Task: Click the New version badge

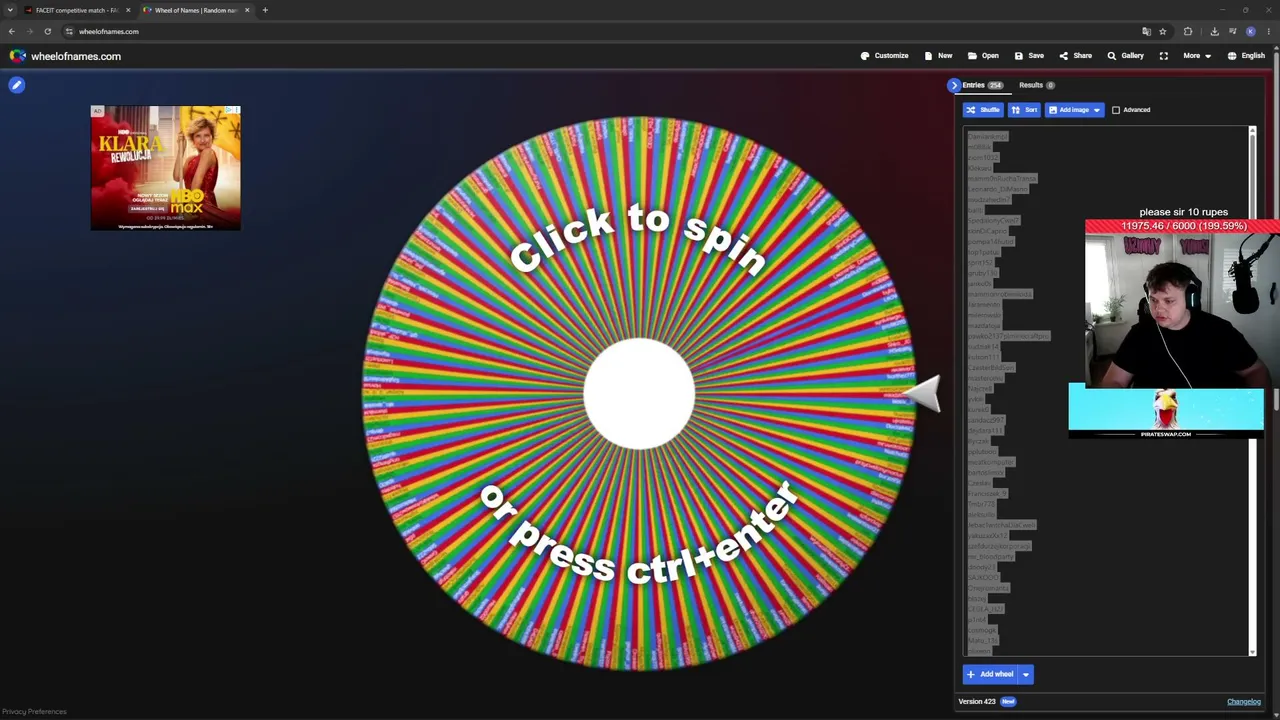Action: coord(1008,702)
